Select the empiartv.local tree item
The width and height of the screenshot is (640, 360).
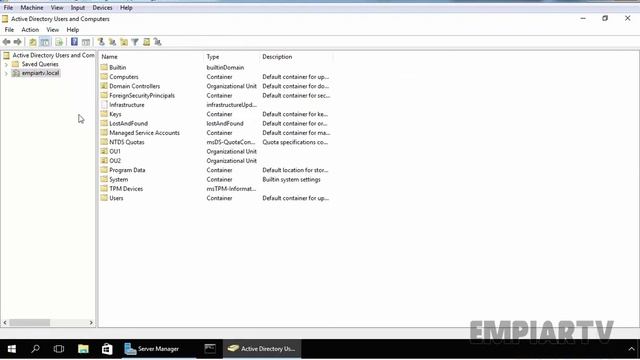tap(40, 73)
